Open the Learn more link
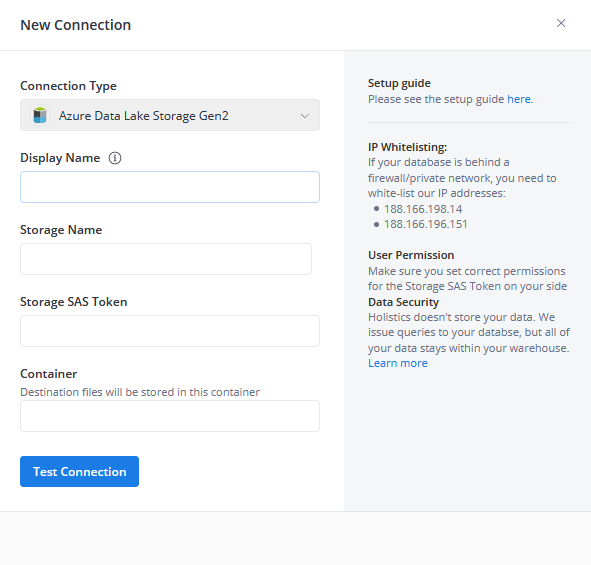The image size is (591, 565). click(x=398, y=363)
